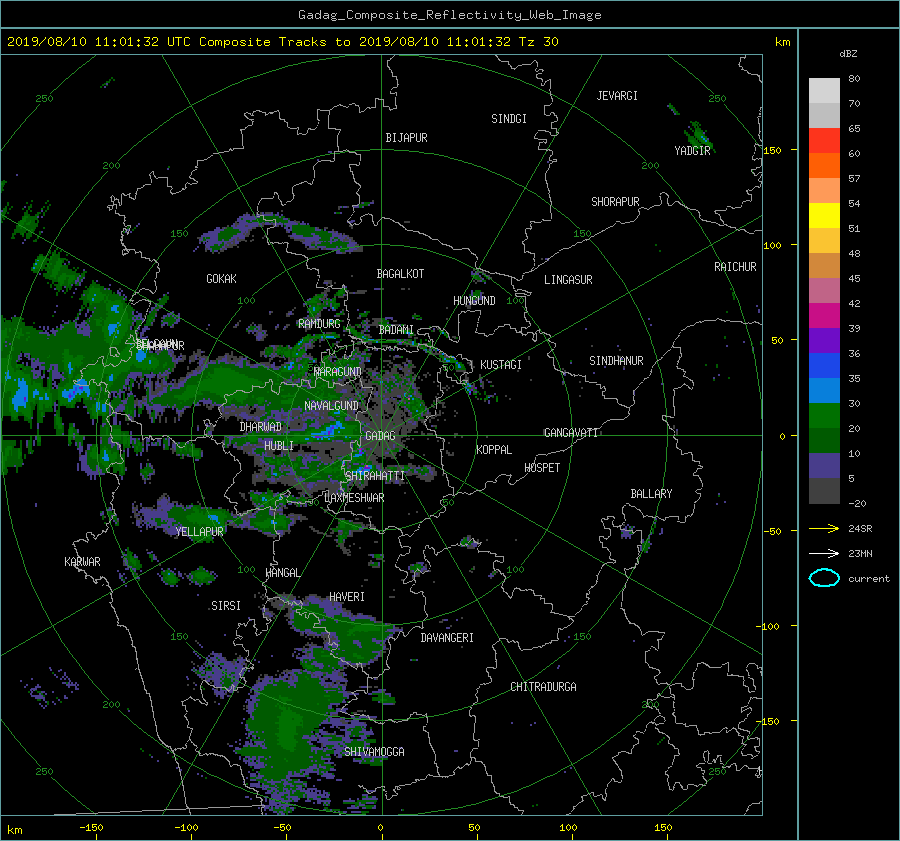Pick the dark orange 57-60 dBZ swatch
Screen dimensions: 900x841
824,165
